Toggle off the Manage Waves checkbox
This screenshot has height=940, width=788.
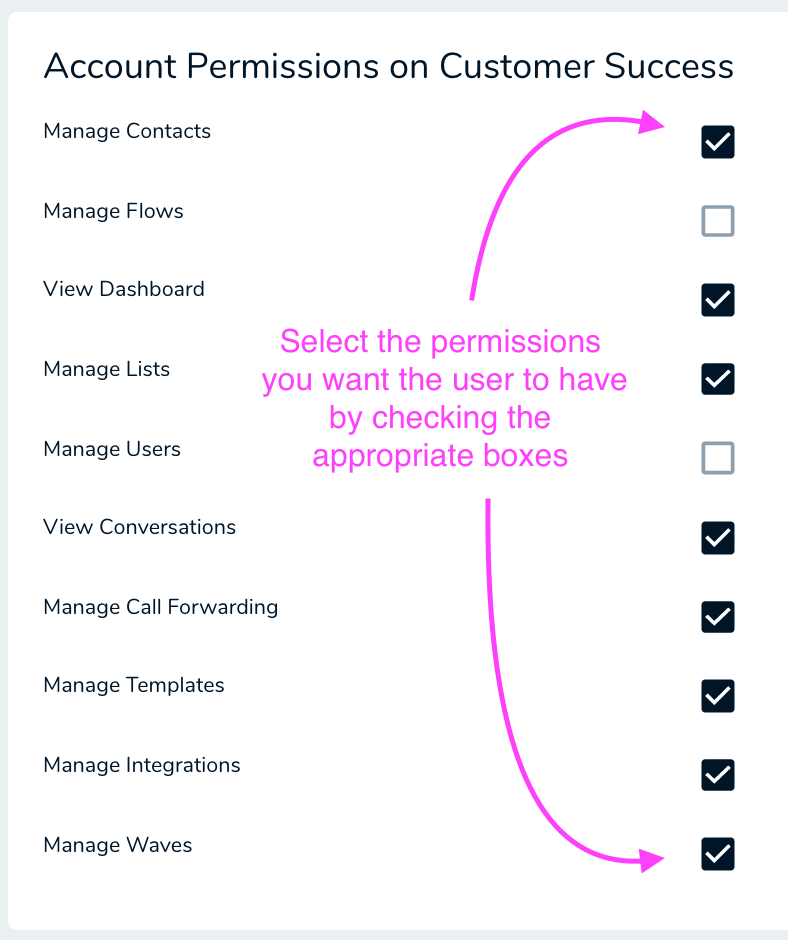coord(718,854)
